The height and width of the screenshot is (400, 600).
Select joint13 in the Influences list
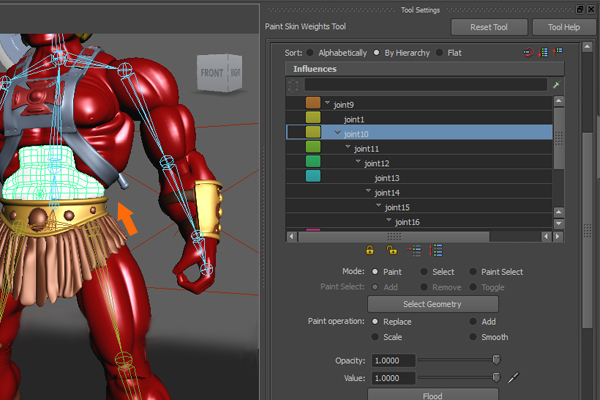coord(386,177)
